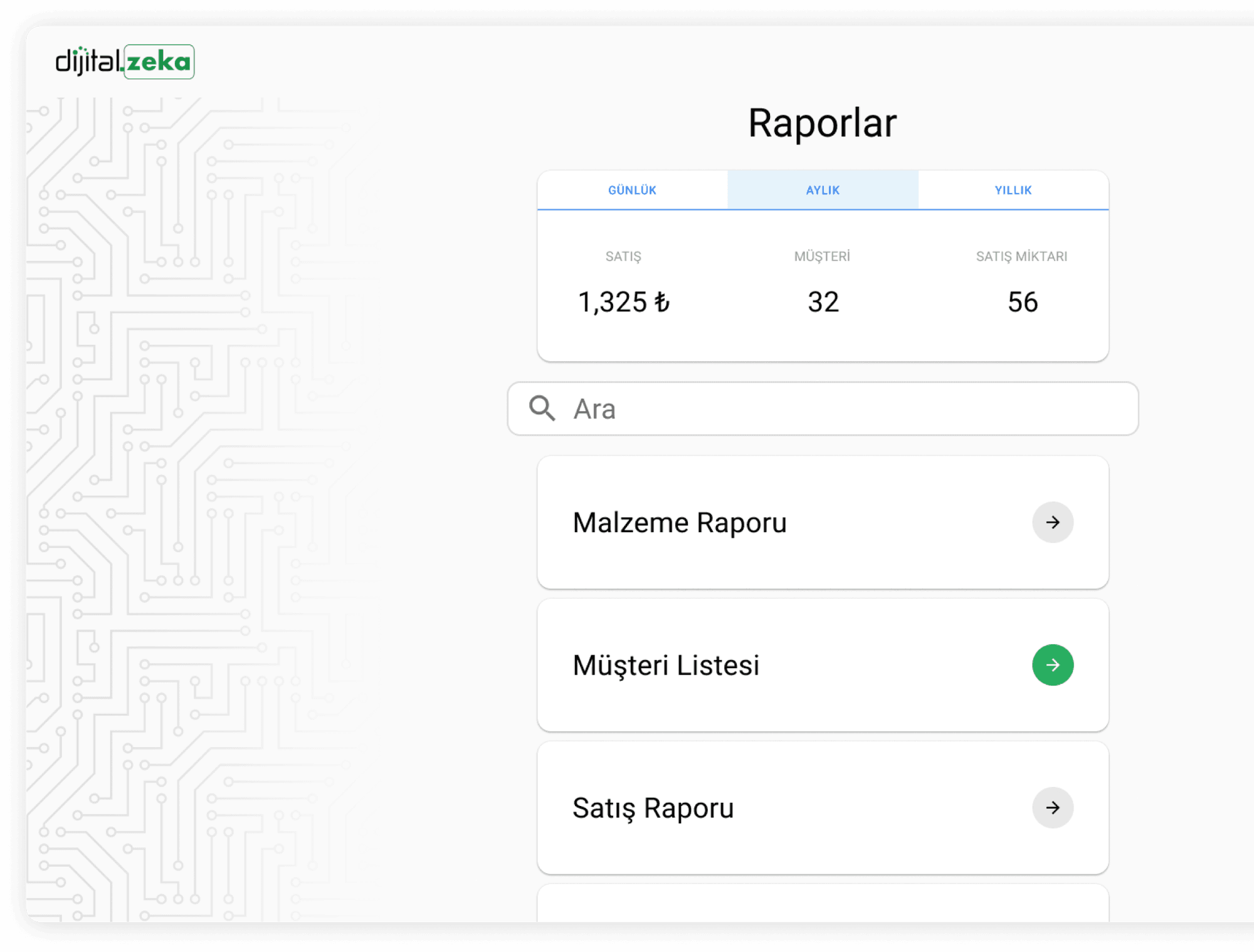The image size is (1254, 952).
Task: Click the dijital.zeka logo
Action: click(125, 61)
